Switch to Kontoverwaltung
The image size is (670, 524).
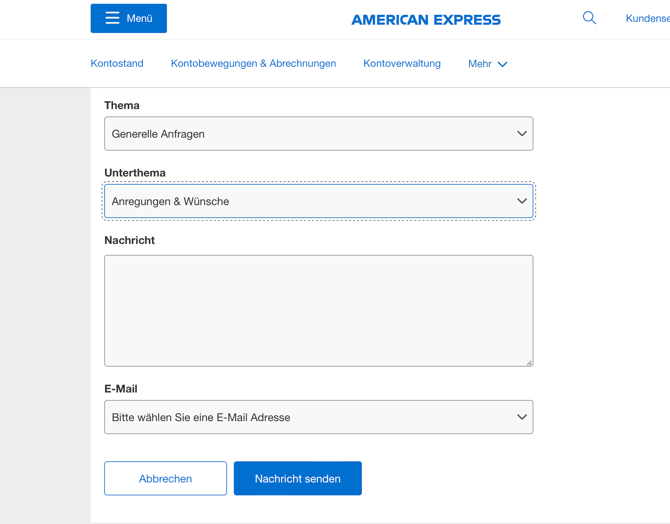pyautogui.click(x=402, y=63)
